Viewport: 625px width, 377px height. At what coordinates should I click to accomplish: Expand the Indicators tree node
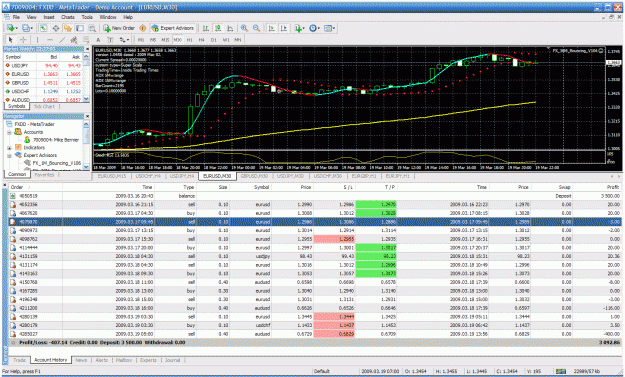coord(10,147)
